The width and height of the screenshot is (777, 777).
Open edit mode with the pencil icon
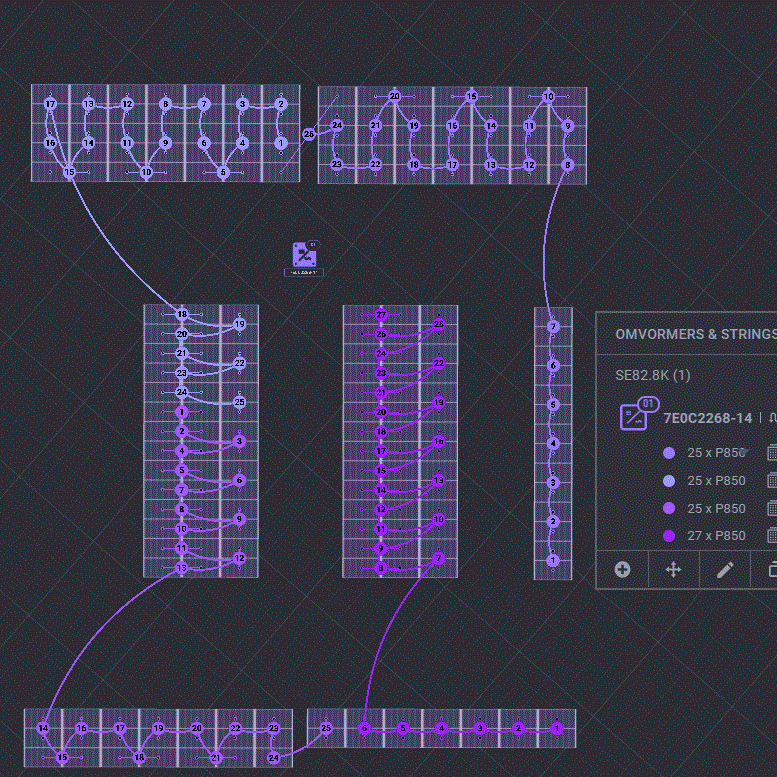[x=725, y=569]
